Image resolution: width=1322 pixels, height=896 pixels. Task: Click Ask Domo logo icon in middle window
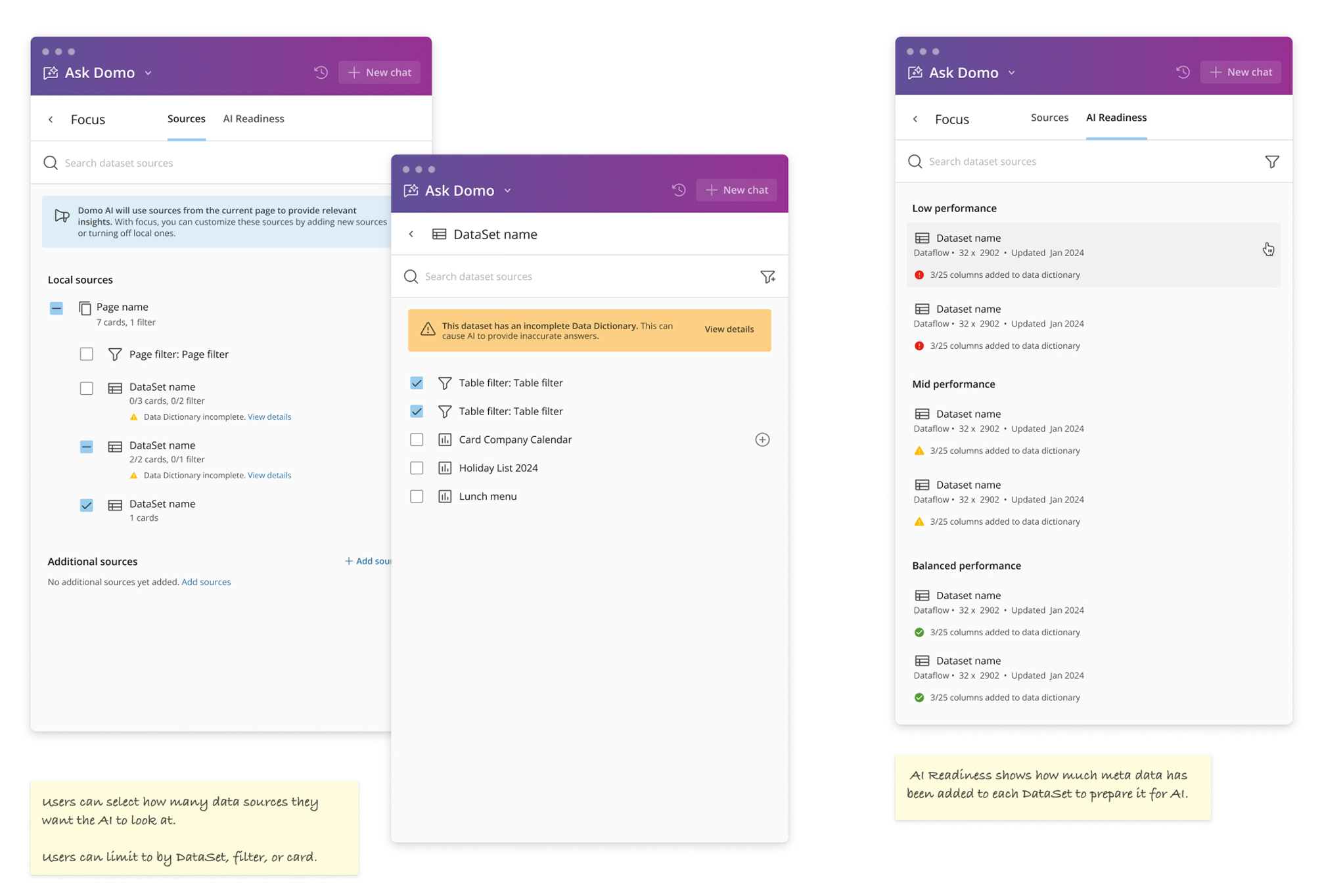(411, 190)
